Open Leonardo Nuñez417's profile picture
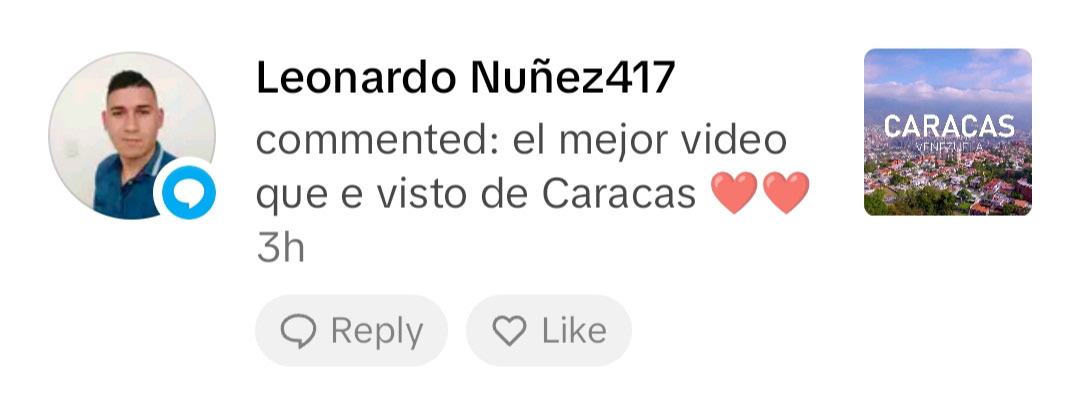Viewport: 1080px width, 416px height. tap(132, 136)
